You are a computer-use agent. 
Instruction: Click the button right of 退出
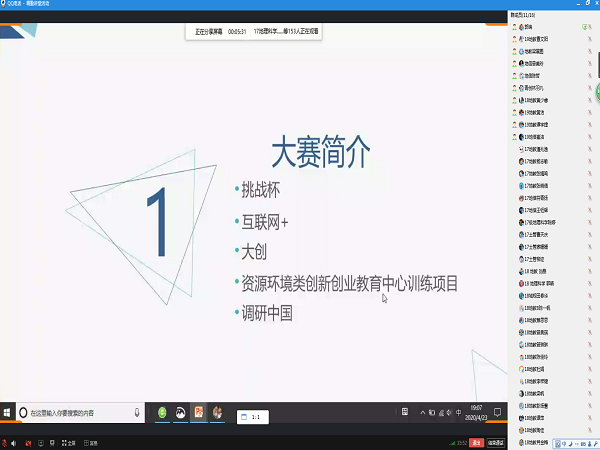point(496,443)
